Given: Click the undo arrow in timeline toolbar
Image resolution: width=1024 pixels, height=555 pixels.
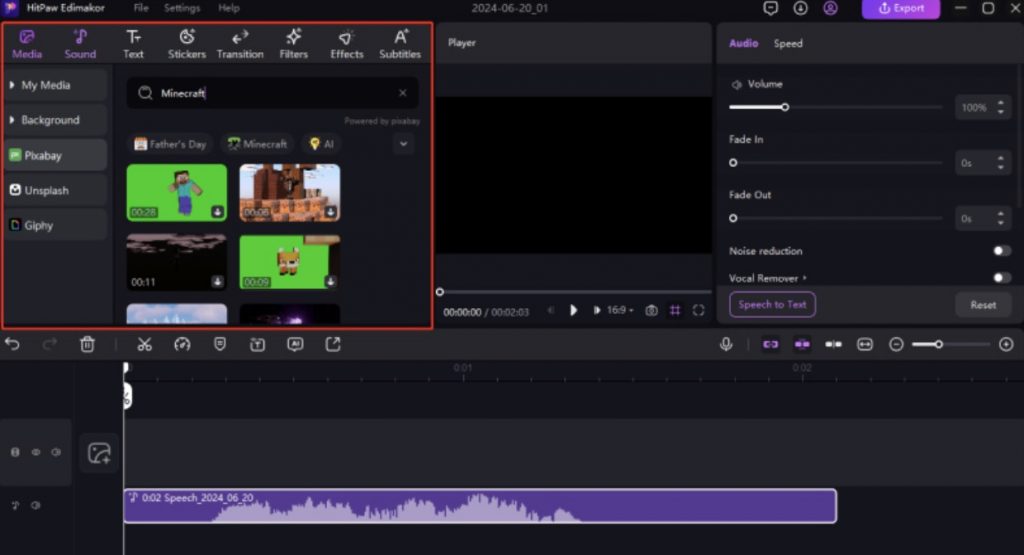Looking at the screenshot, I should [x=13, y=344].
